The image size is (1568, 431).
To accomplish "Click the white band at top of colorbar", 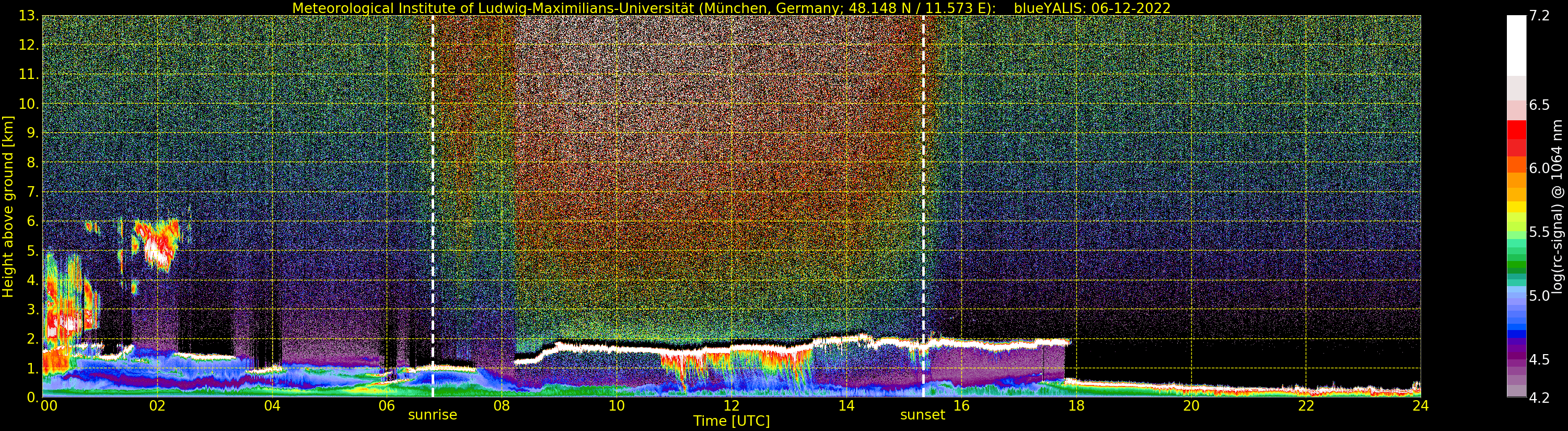I will click(1516, 45).
